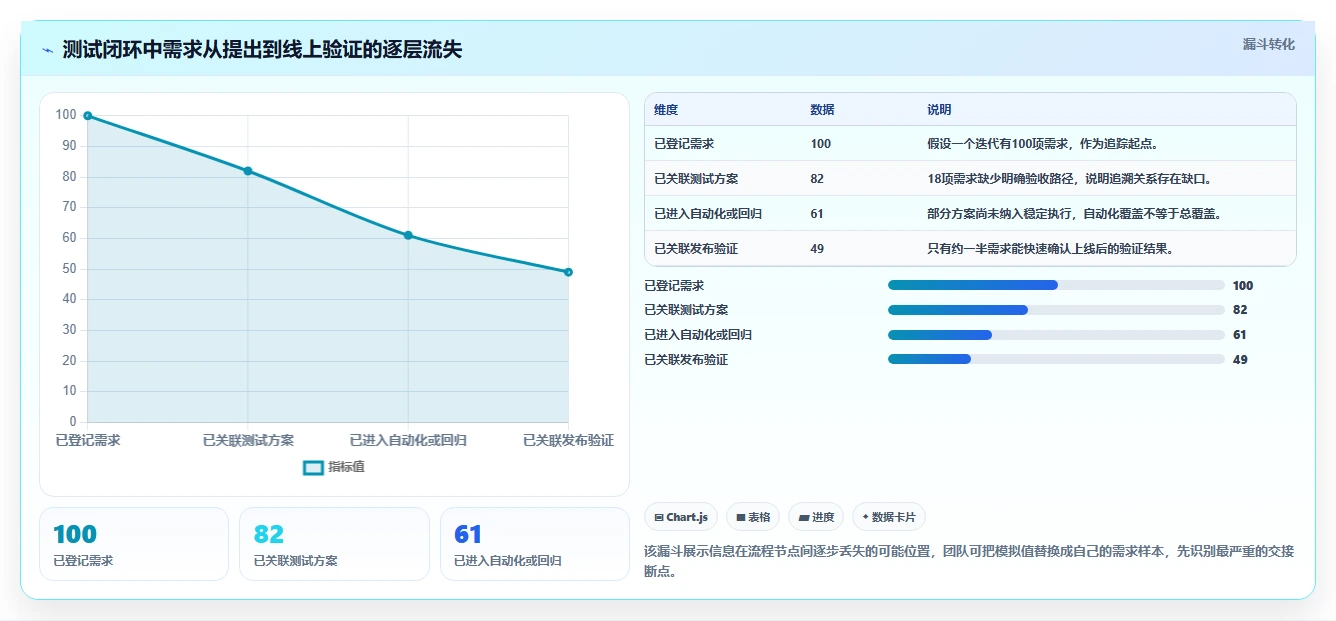Click the 漏斗转化 tag in the header
Screen dimensions: 1336x621
1268,45
